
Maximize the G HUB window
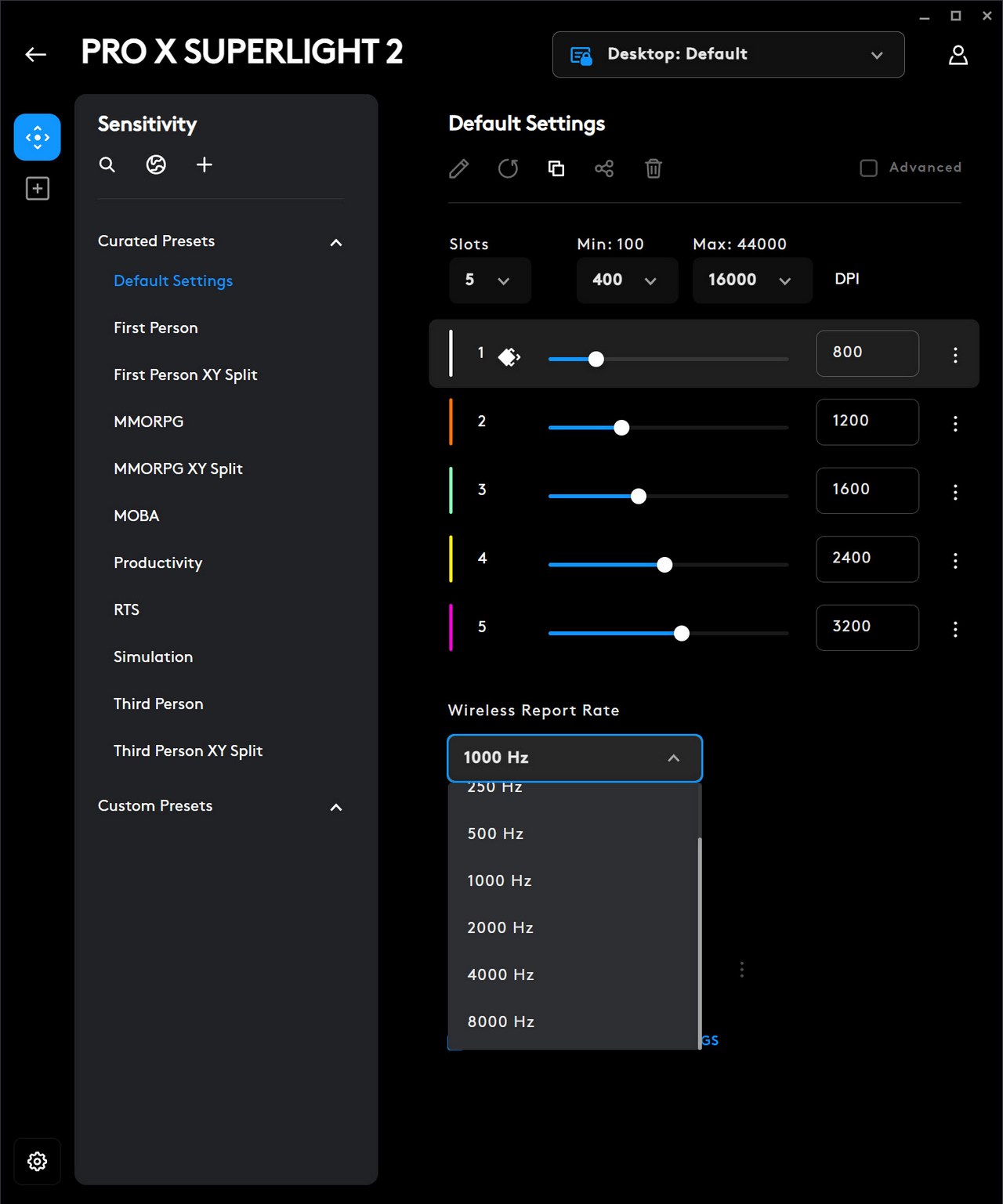(x=956, y=16)
